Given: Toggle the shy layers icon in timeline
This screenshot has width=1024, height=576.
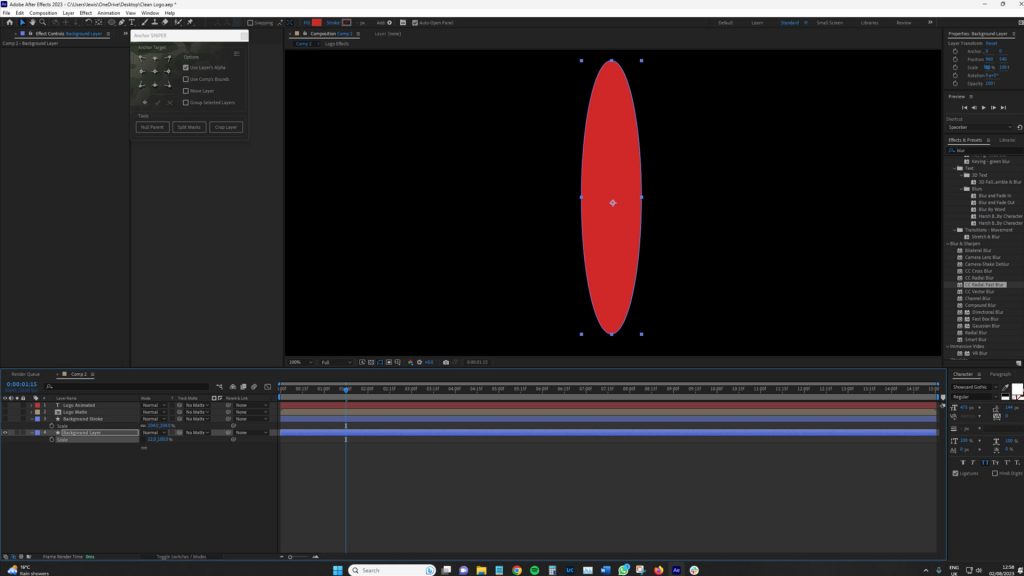Looking at the screenshot, I should click(x=232, y=387).
